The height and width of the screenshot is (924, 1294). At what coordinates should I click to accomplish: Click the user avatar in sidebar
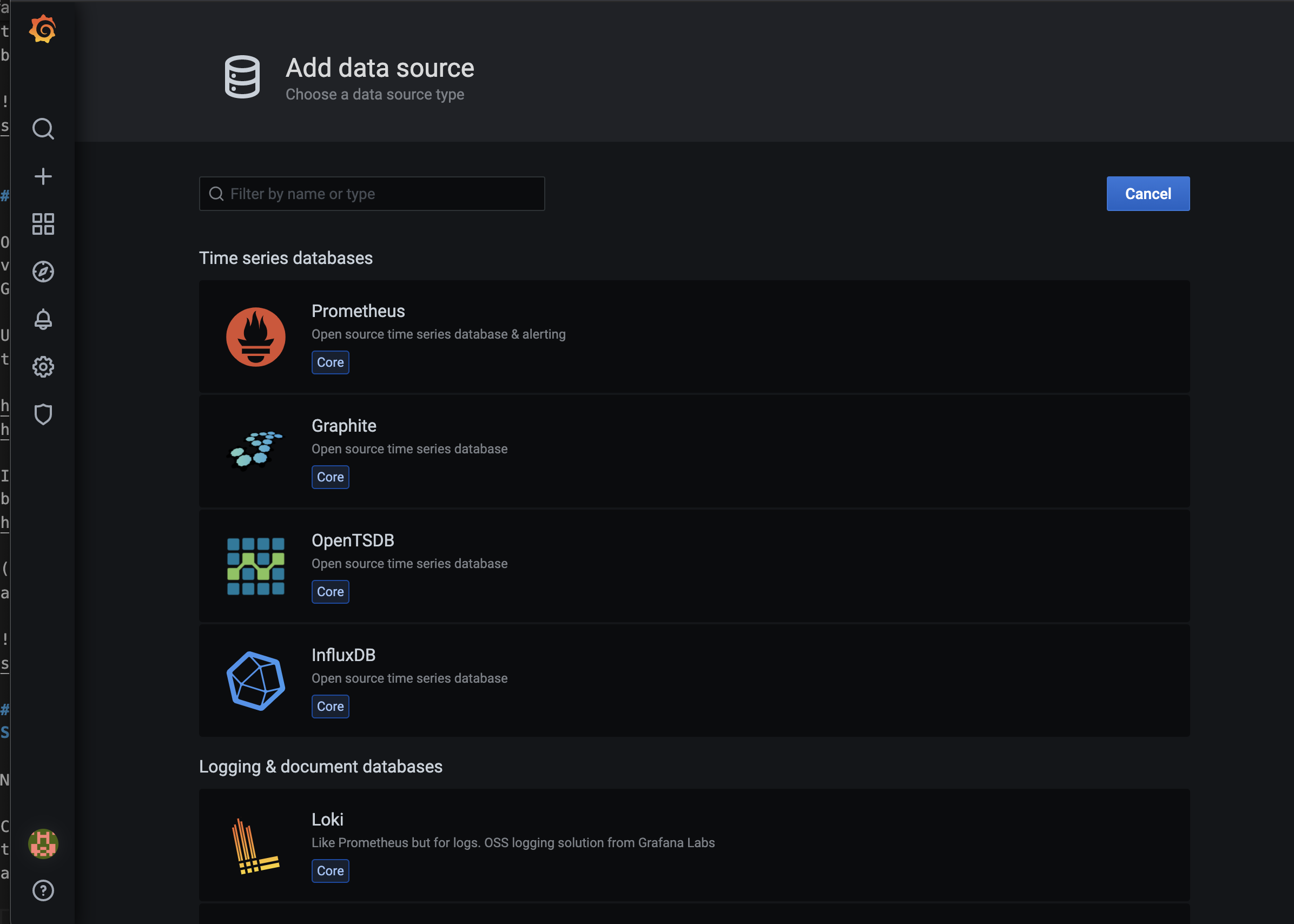(43, 843)
